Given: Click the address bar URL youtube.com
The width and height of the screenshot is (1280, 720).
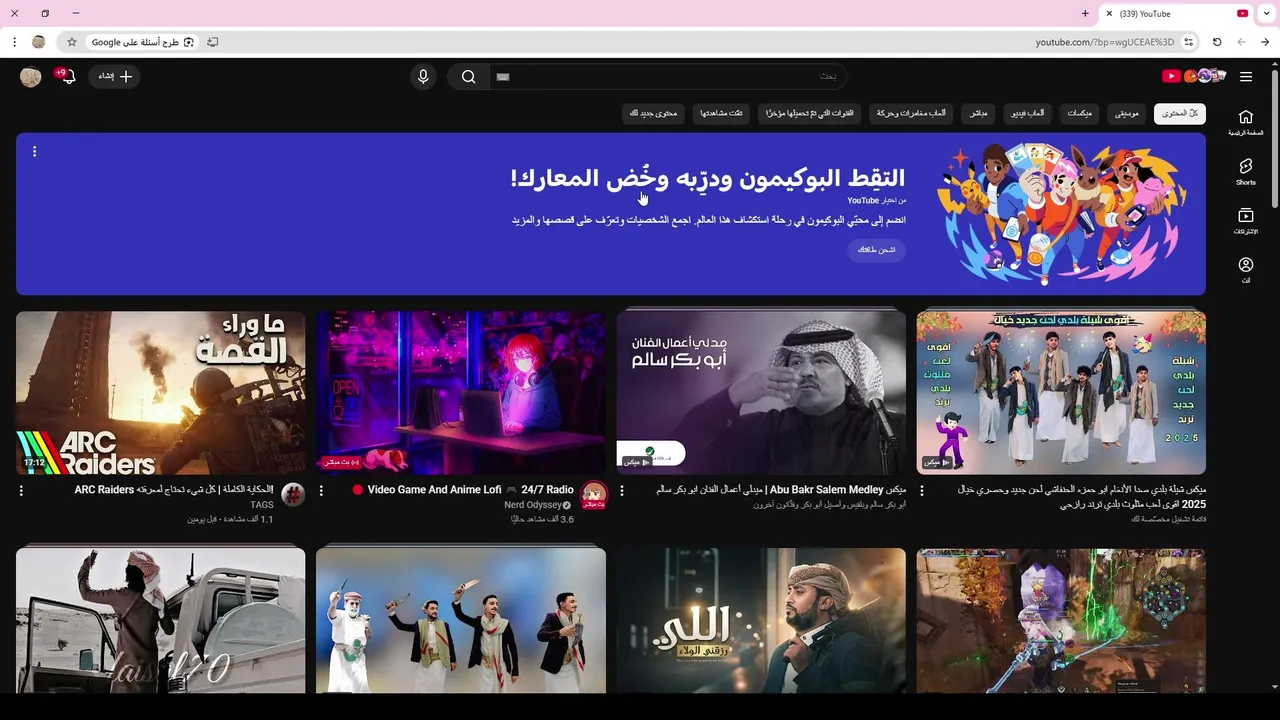Looking at the screenshot, I should point(1105,42).
